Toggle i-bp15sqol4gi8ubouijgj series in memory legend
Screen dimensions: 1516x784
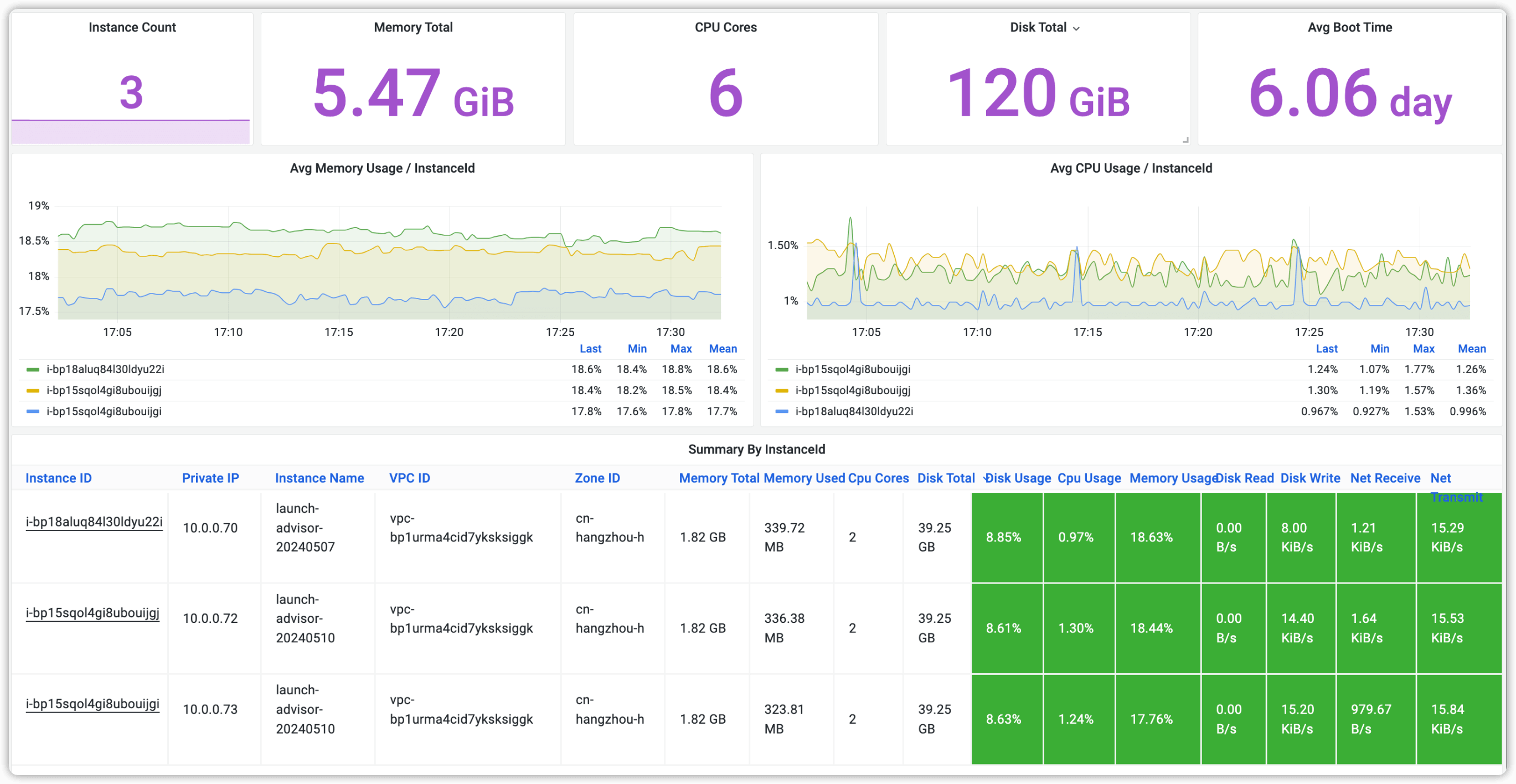click(104, 391)
